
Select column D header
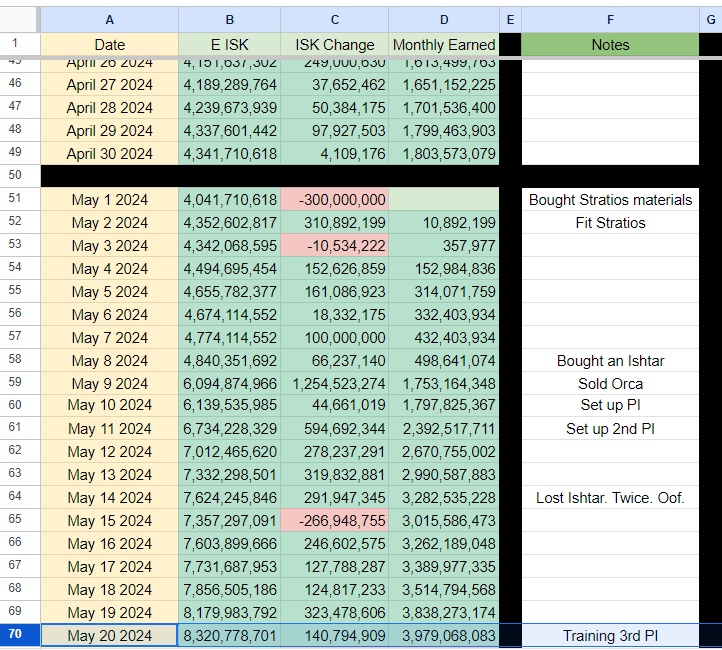(443, 18)
